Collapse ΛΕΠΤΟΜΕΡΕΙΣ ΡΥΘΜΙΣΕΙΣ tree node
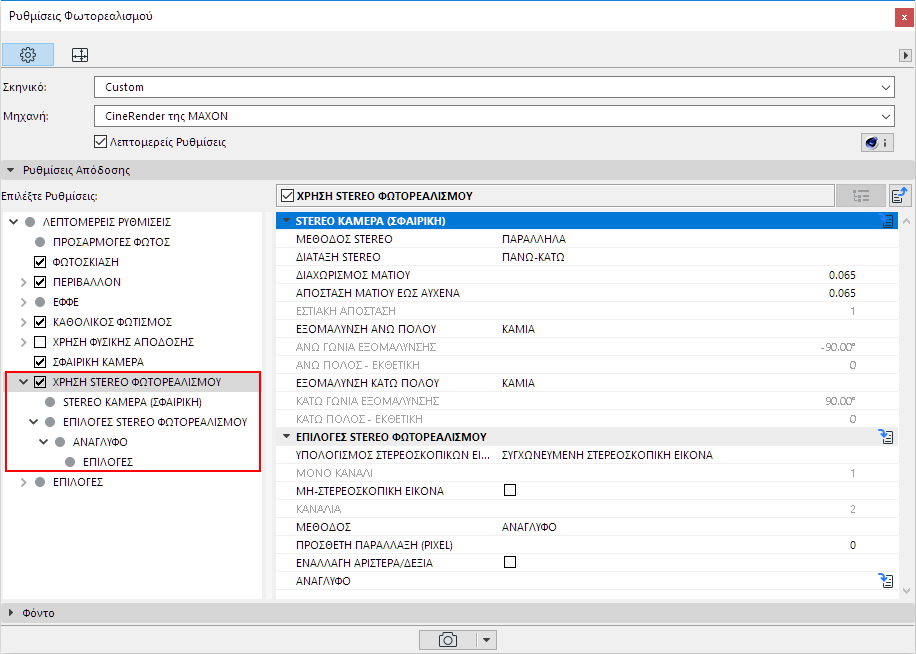This screenshot has height=654, width=916. [14, 222]
